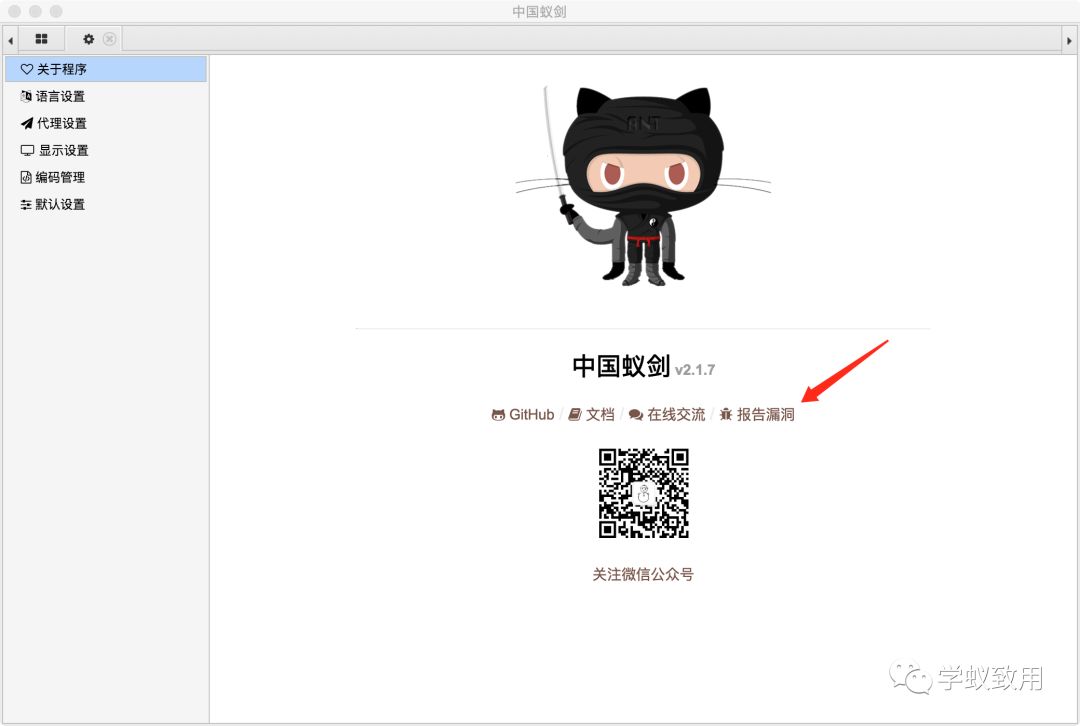Open the GitHub link

(x=523, y=415)
